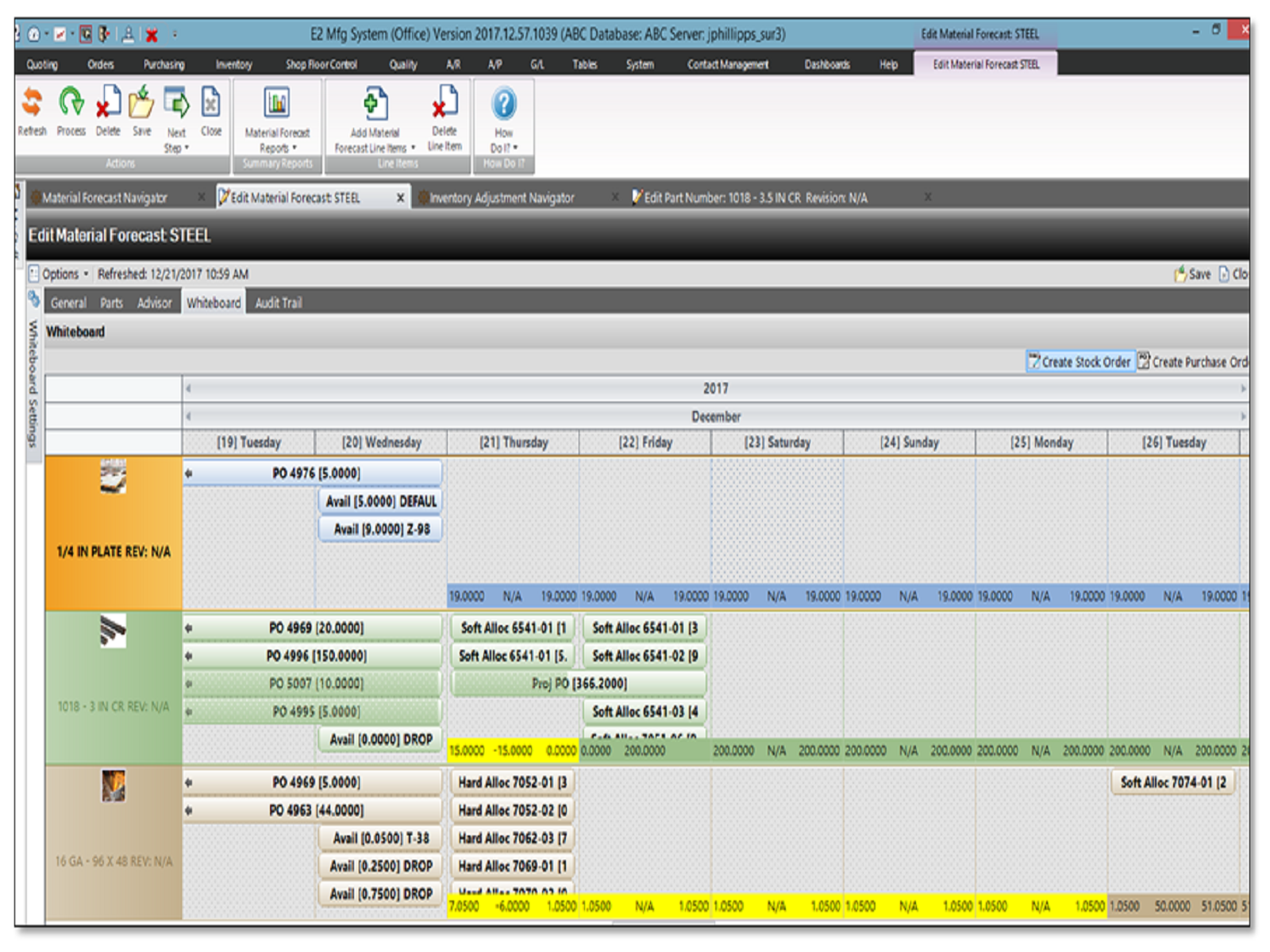Open the Next Step dropdown

(x=176, y=119)
